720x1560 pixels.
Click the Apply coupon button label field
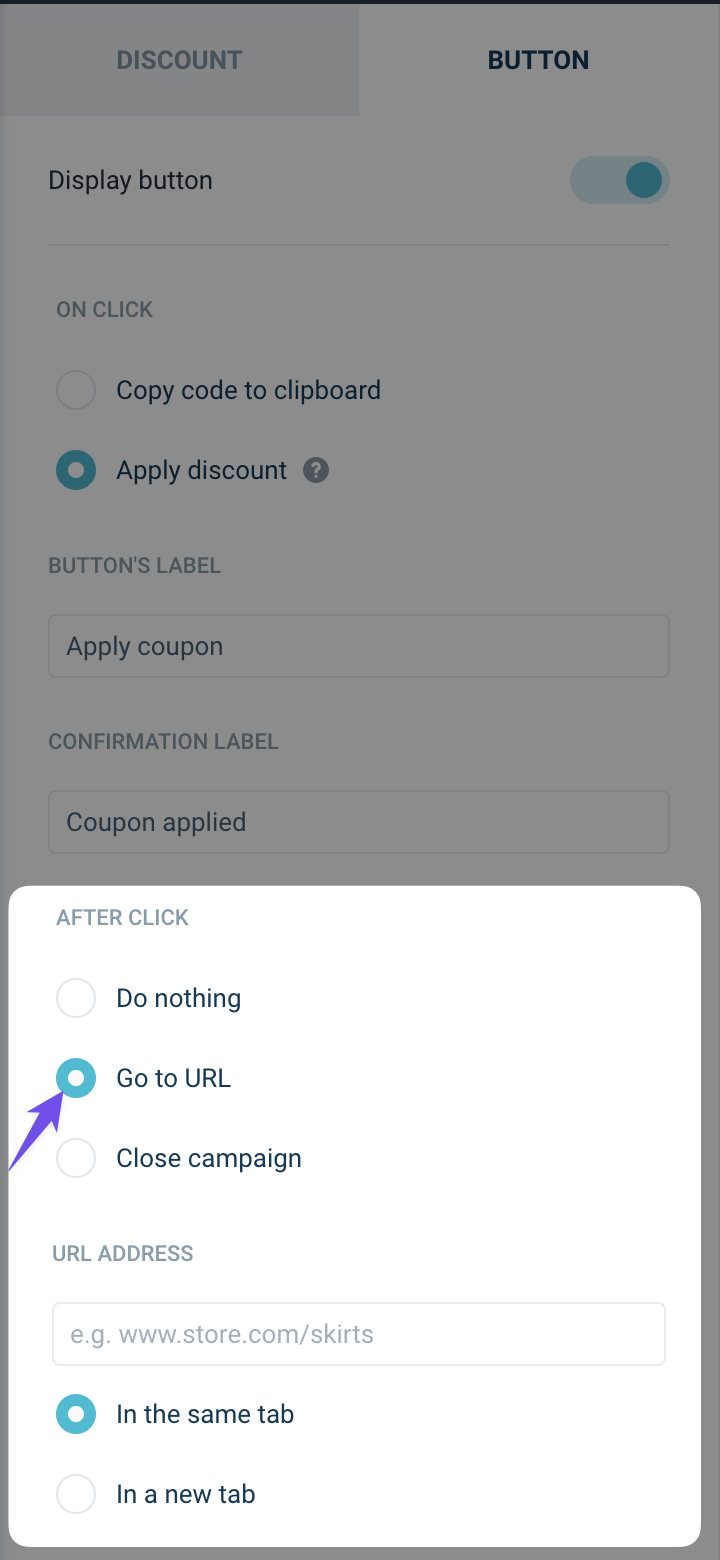point(359,646)
